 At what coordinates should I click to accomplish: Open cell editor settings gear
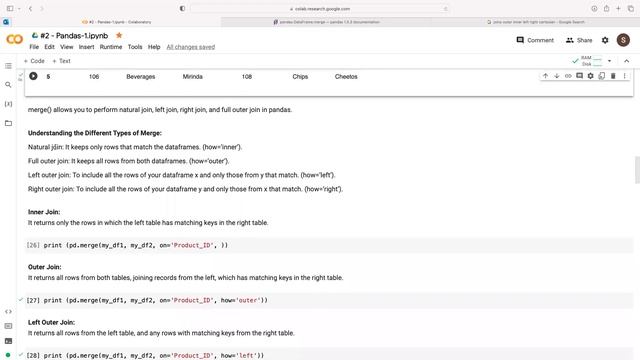(x=590, y=76)
